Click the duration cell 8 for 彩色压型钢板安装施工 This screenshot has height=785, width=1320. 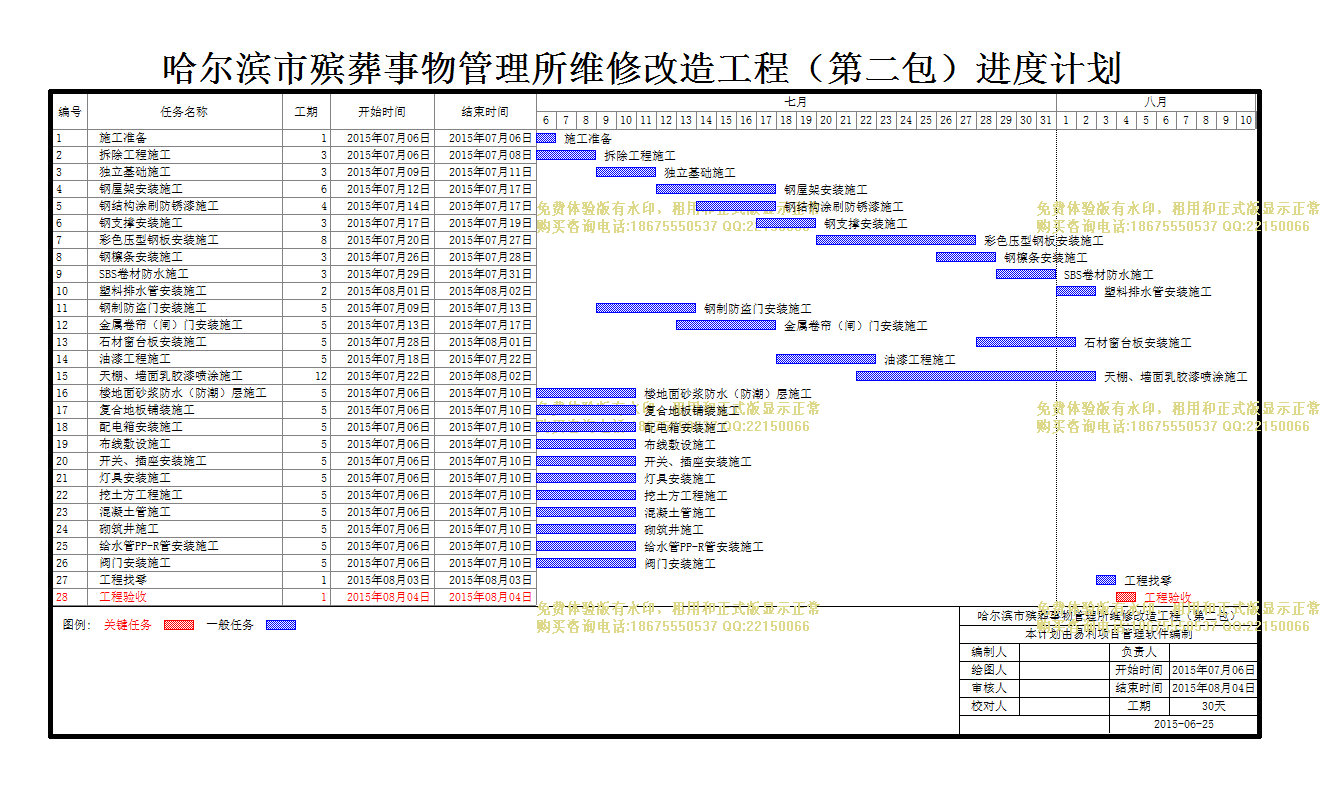[324, 240]
